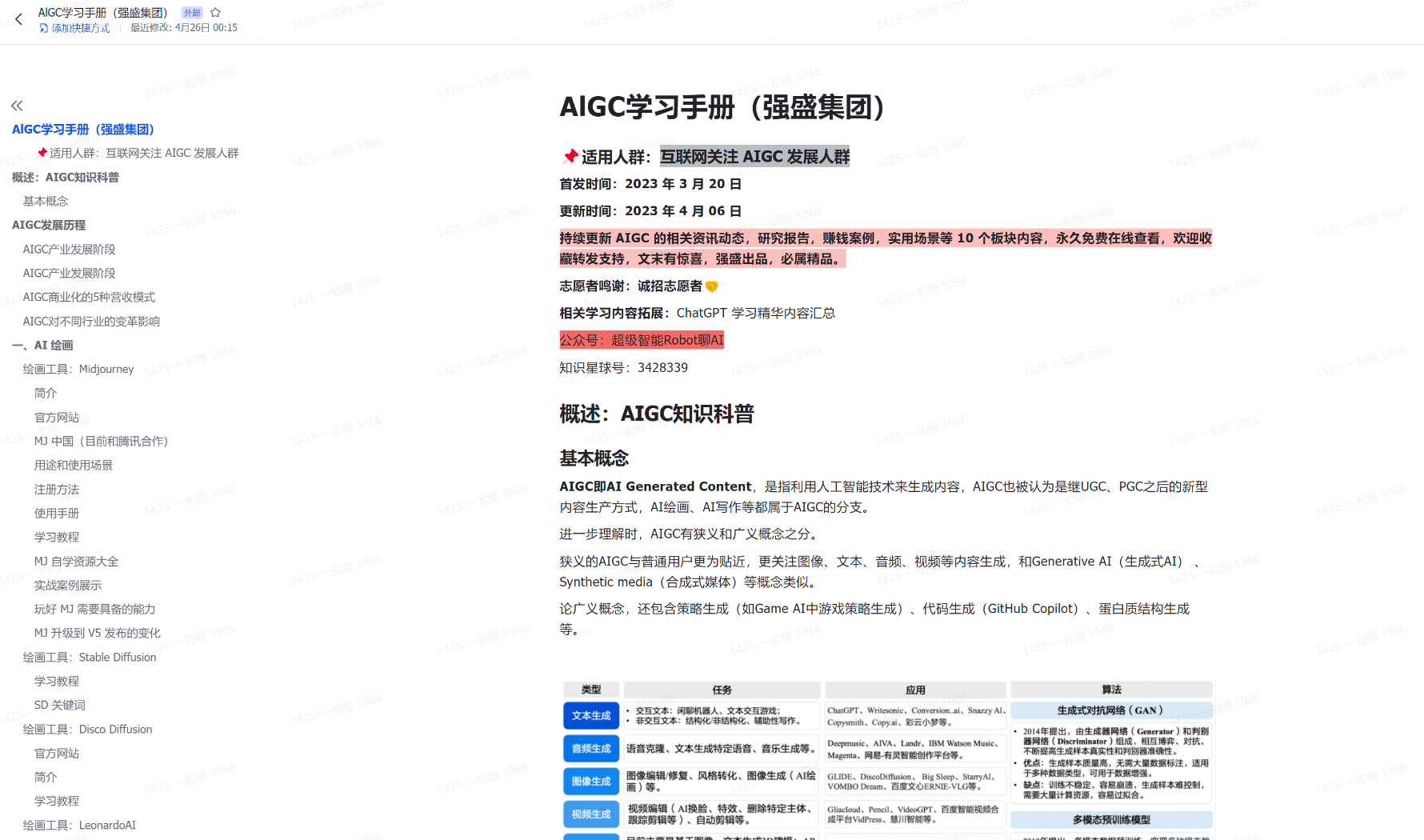This screenshot has width=1424, height=840.
Task: Click the 首发时间：2023 年 3 月 20 日 line
Action: 650,184
